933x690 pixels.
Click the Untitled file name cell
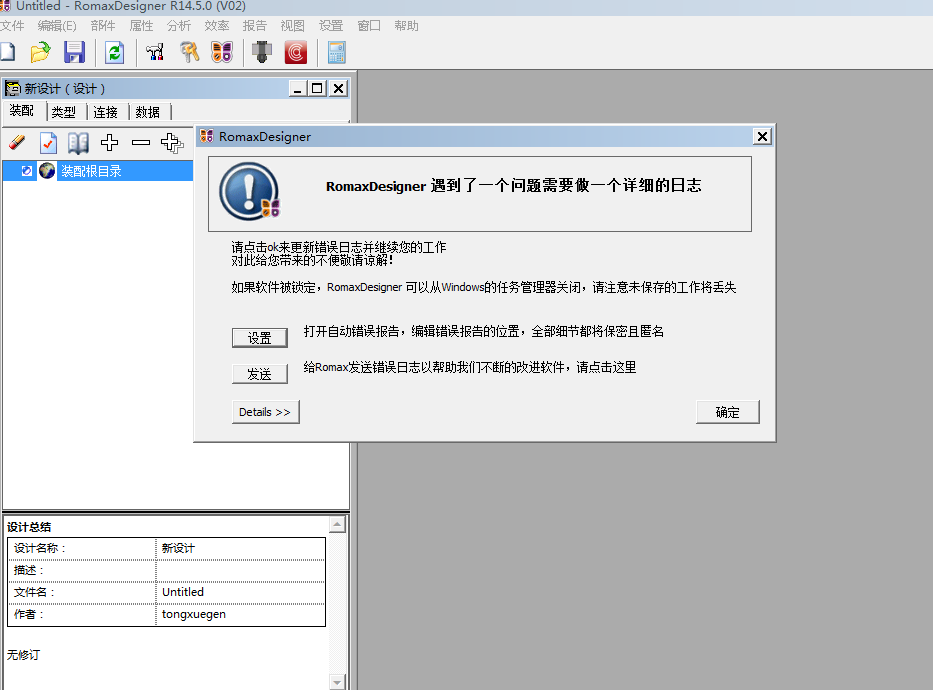(x=240, y=592)
